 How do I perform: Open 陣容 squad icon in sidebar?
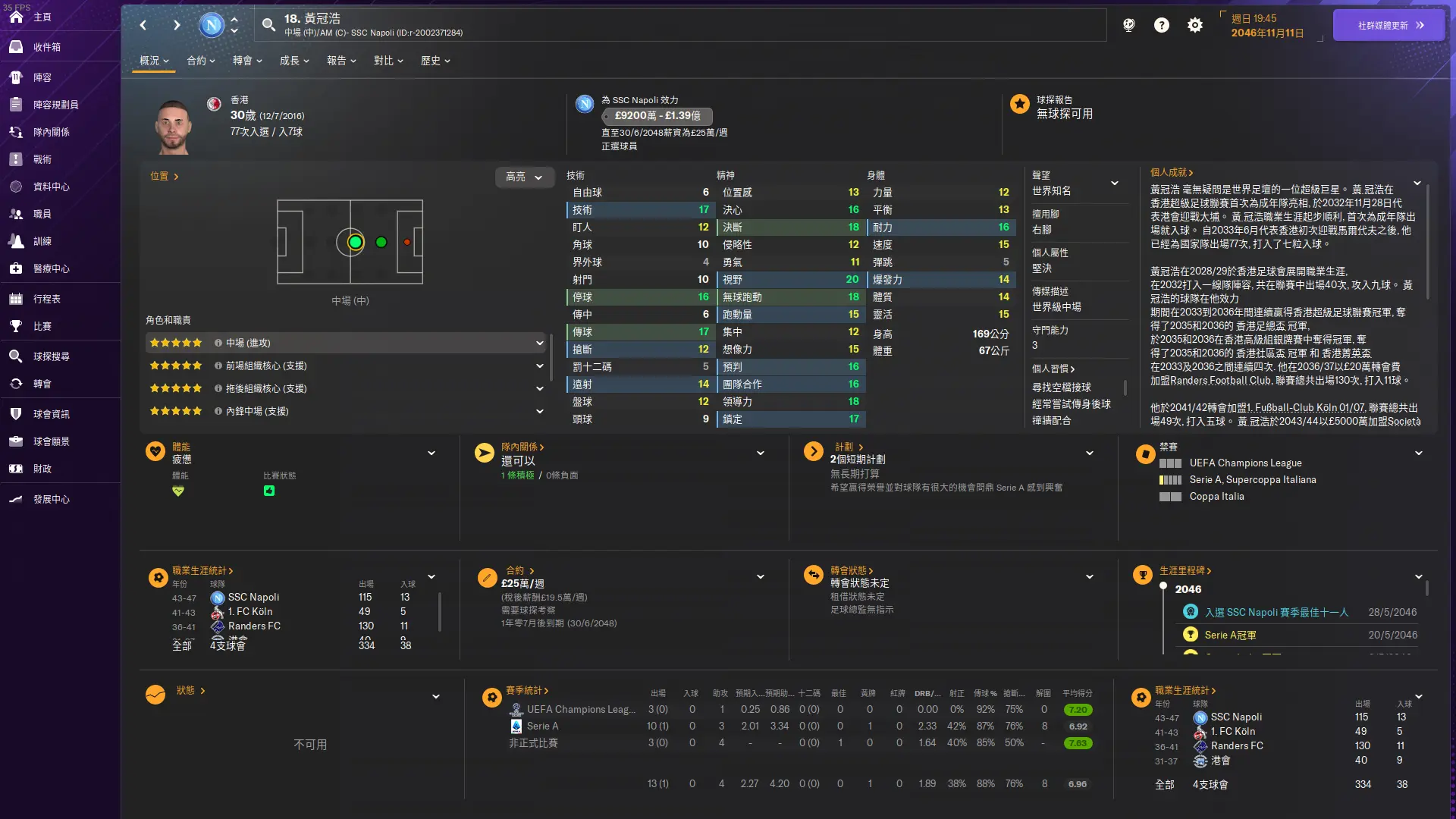[x=16, y=77]
